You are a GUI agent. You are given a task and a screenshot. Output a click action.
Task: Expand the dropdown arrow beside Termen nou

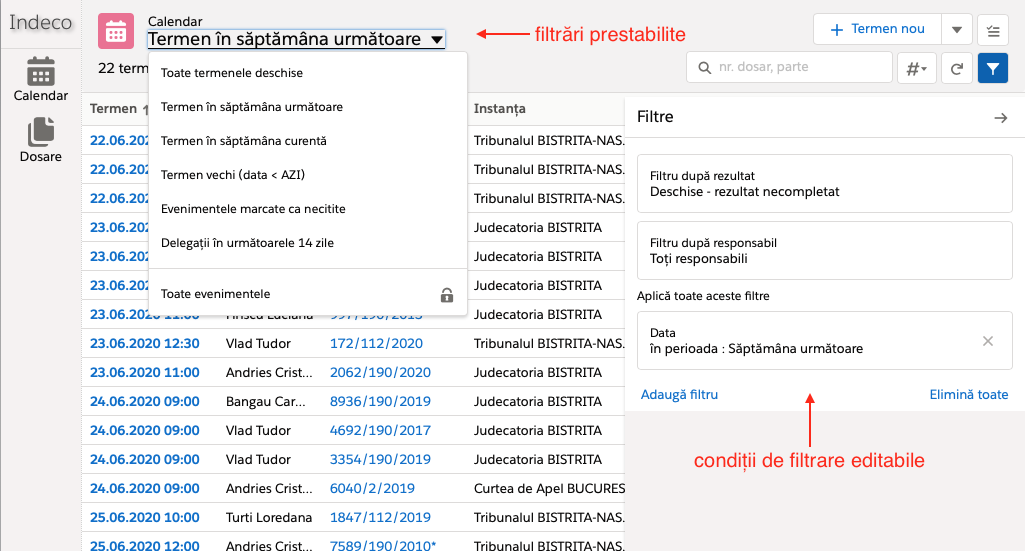point(957,30)
